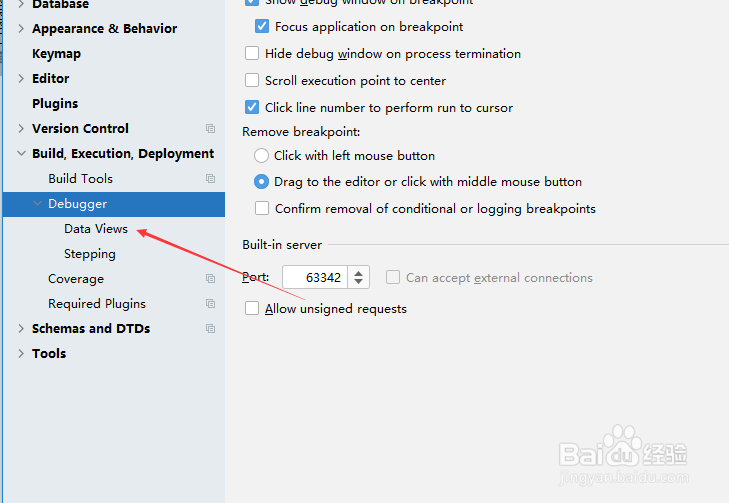Click the project-level icon beside Schemas and DTDs
The image size is (729, 503).
coord(211,329)
